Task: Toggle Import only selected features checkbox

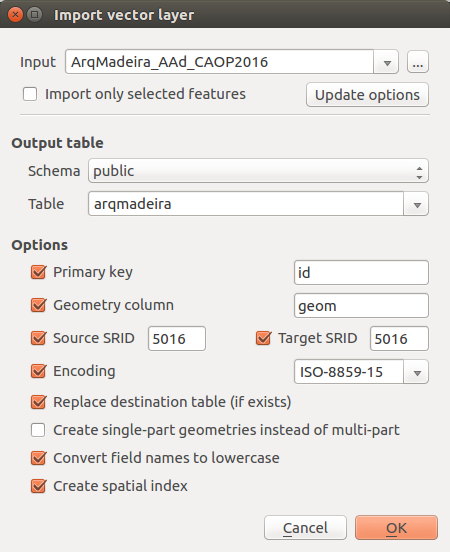Action: (x=30, y=94)
